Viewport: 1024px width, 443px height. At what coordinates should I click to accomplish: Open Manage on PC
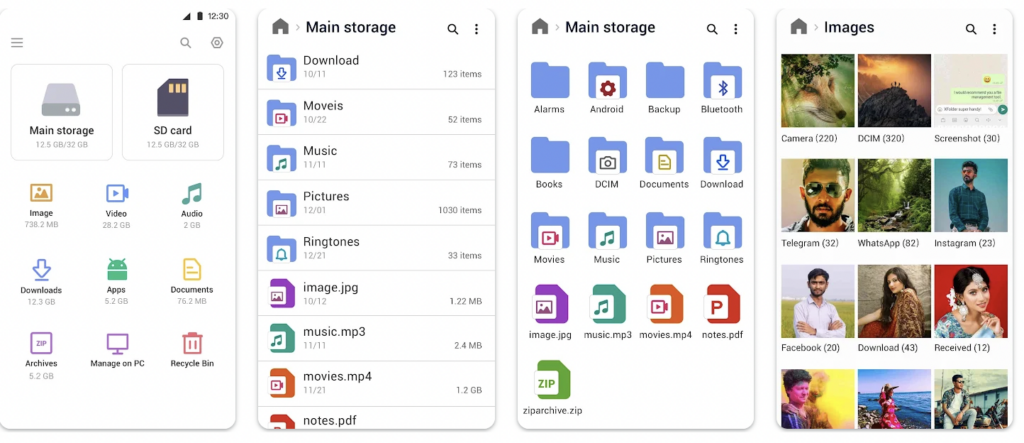tap(117, 351)
